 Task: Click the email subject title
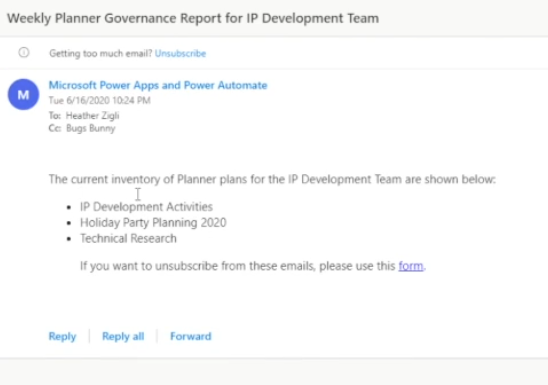(193, 18)
